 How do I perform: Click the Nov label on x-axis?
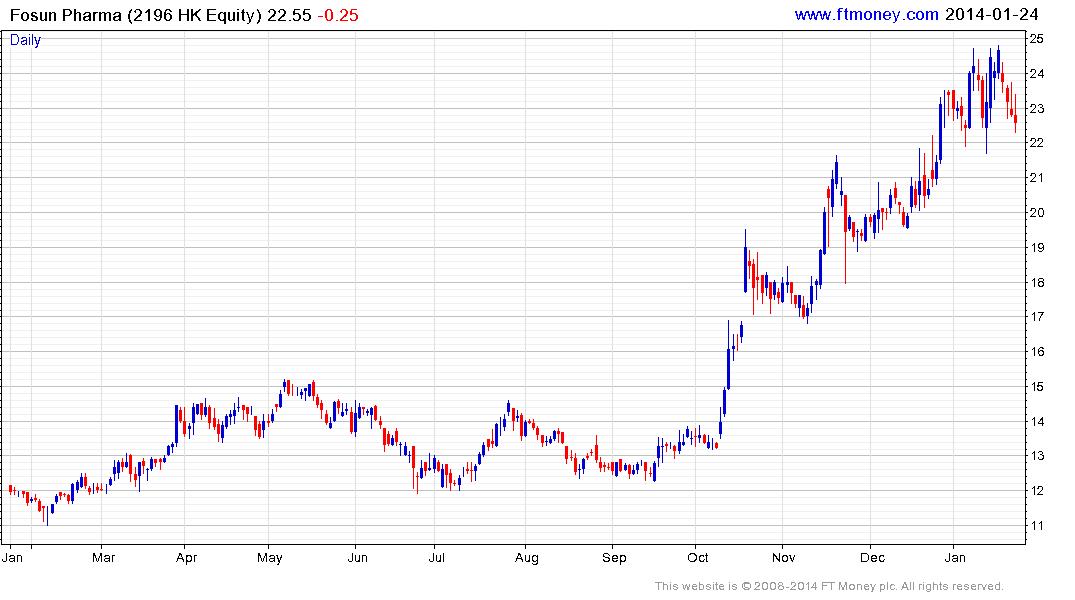click(784, 557)
